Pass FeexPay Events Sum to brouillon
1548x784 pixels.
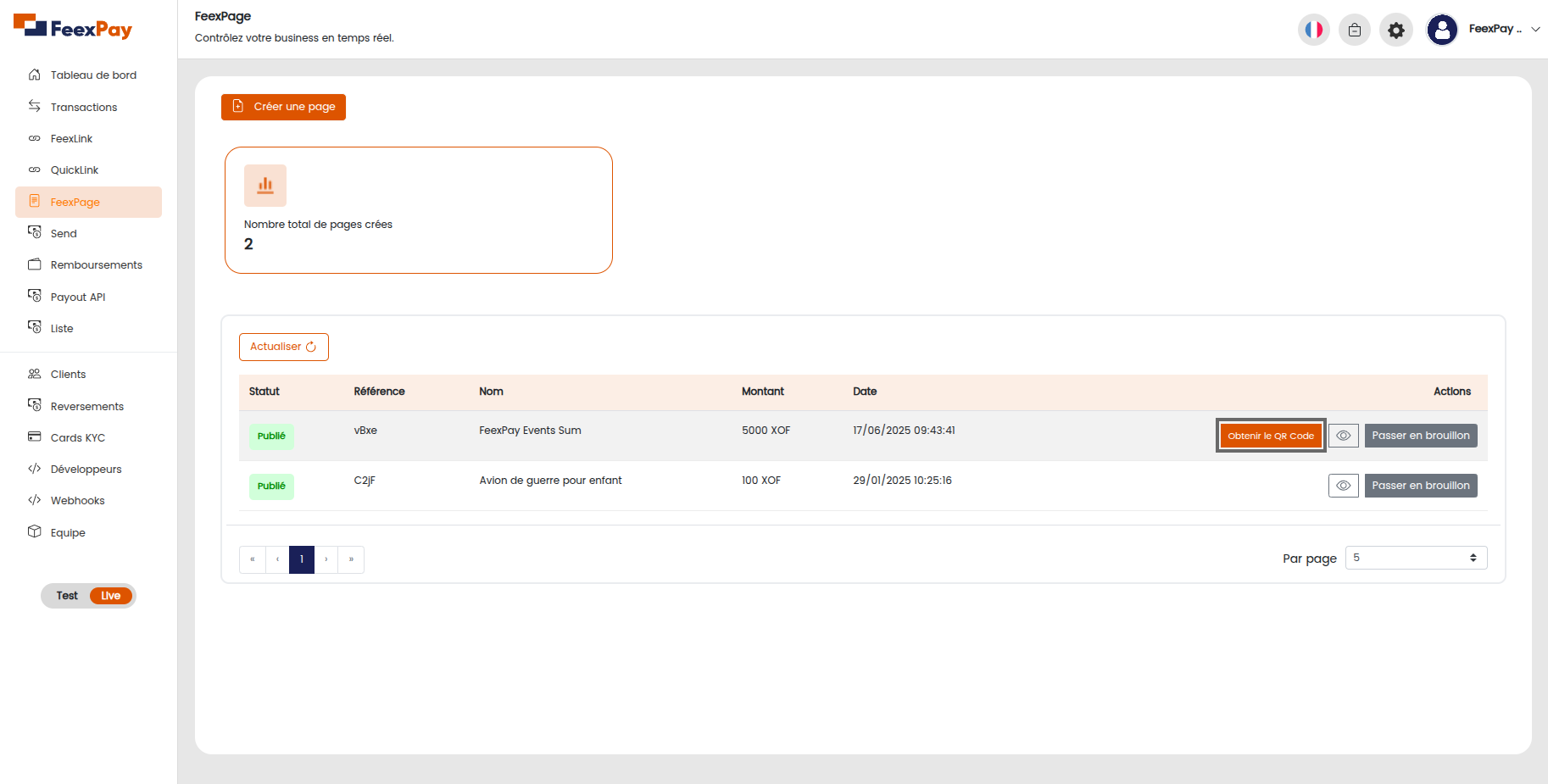1421,436
